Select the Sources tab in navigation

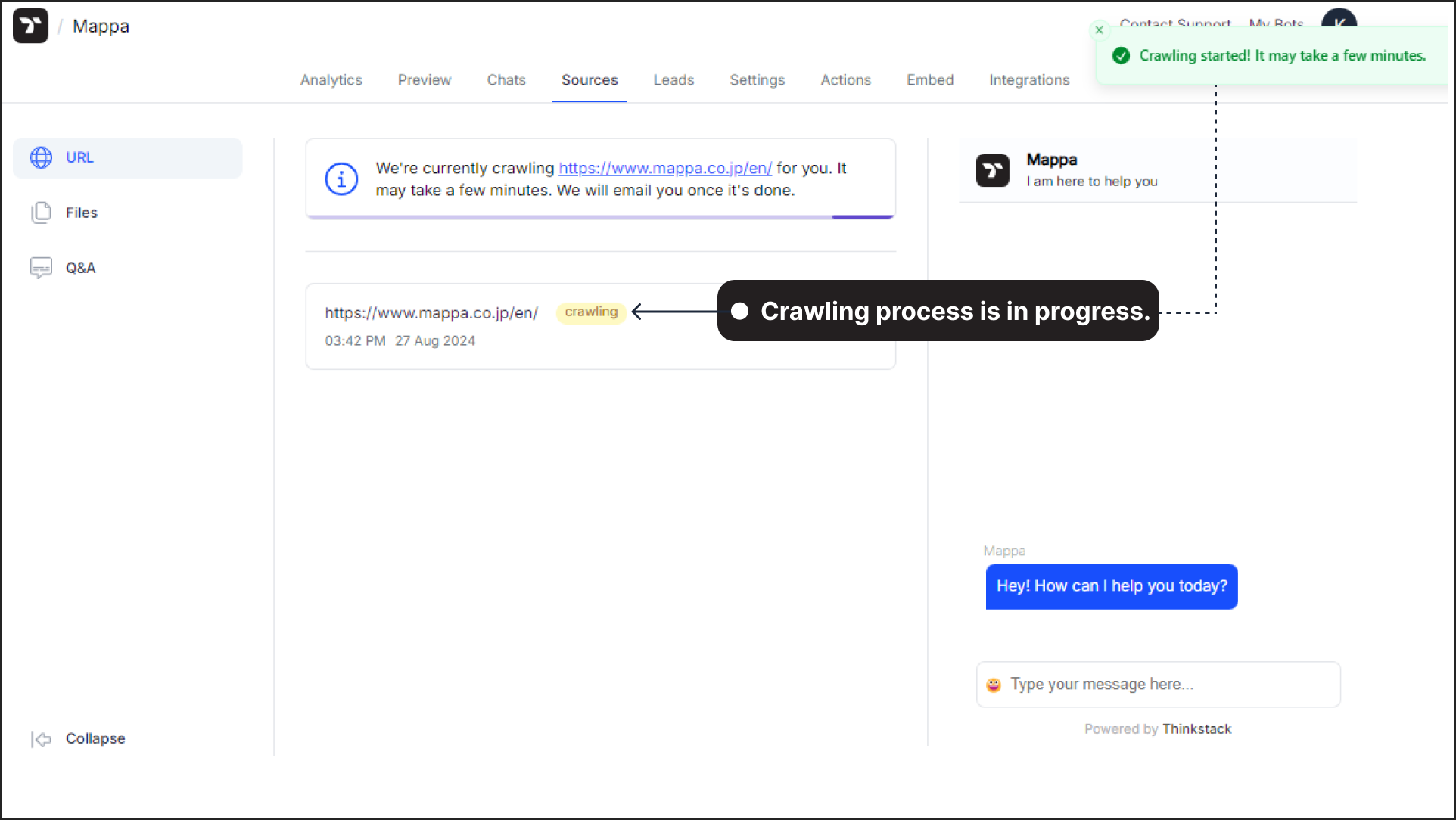point(589,80)
